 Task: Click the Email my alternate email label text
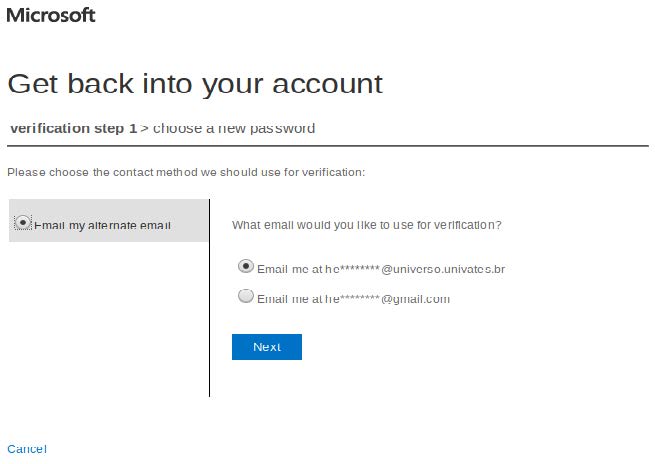click(x=103, y=226)
